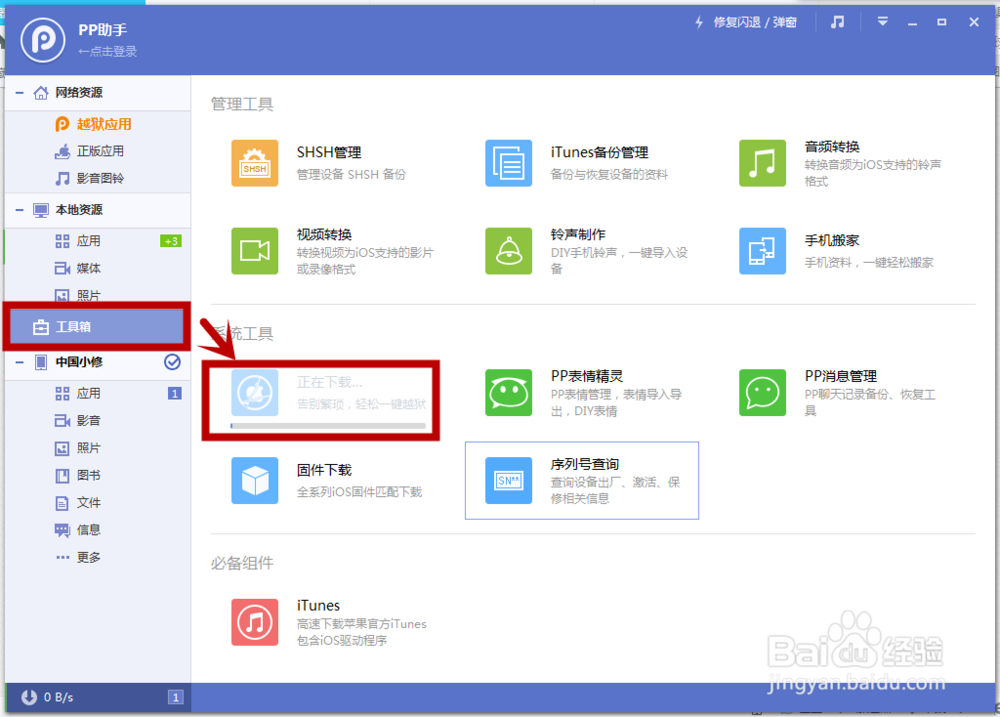Click the download count badge in status bar
Image resolution: width=1000 pixels, height=717 pixels.
(176, 697)
